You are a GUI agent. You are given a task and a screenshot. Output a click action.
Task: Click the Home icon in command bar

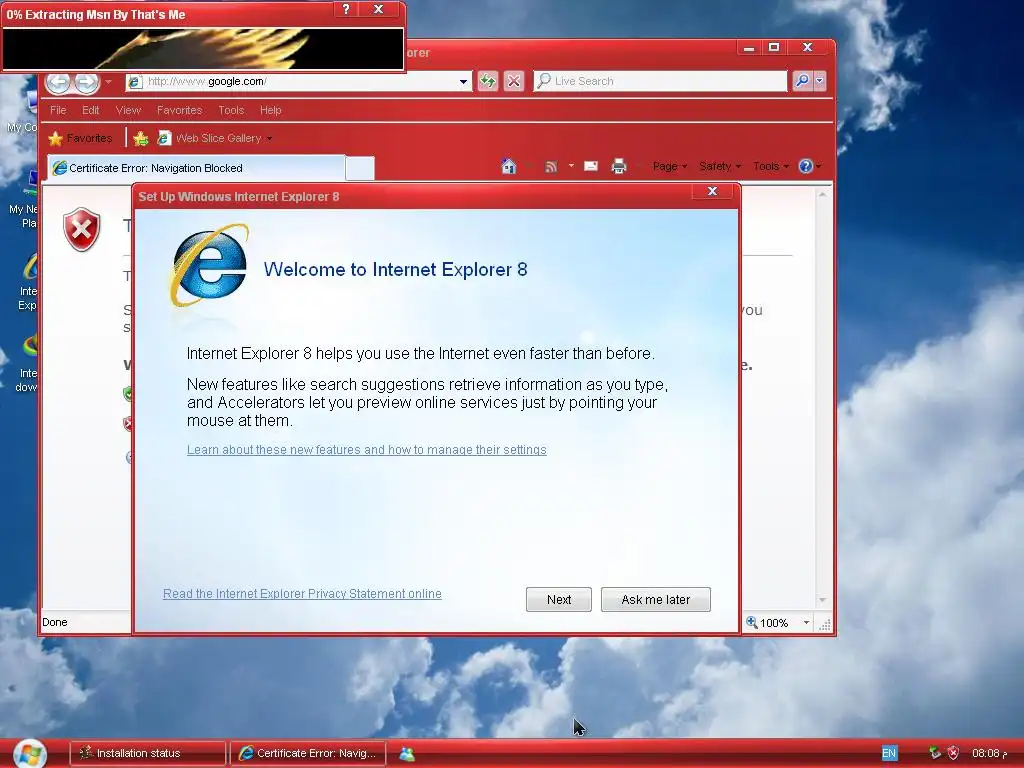[x=509, y=167]
